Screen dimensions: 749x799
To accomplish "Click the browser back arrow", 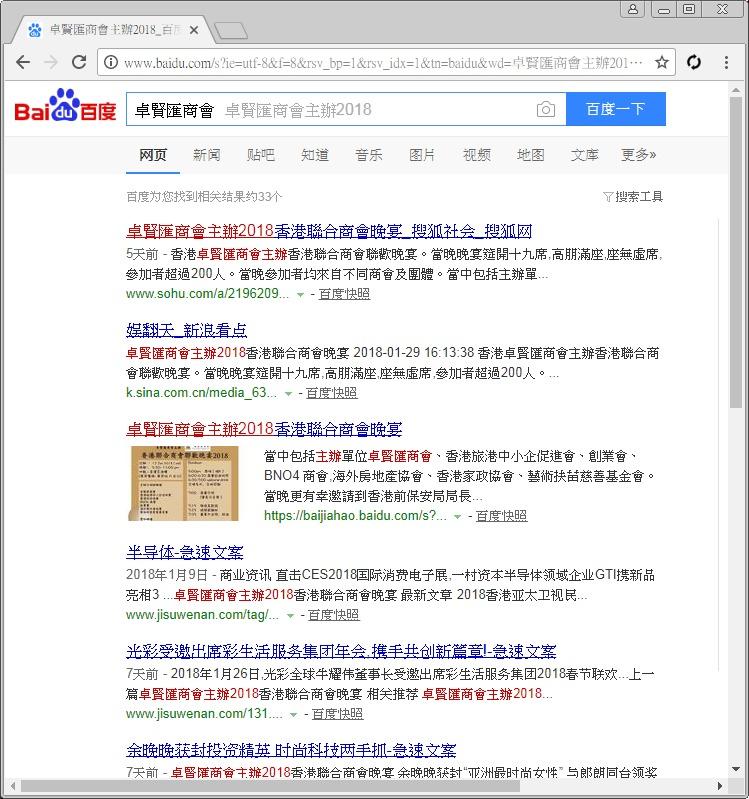I will point(23,62).
